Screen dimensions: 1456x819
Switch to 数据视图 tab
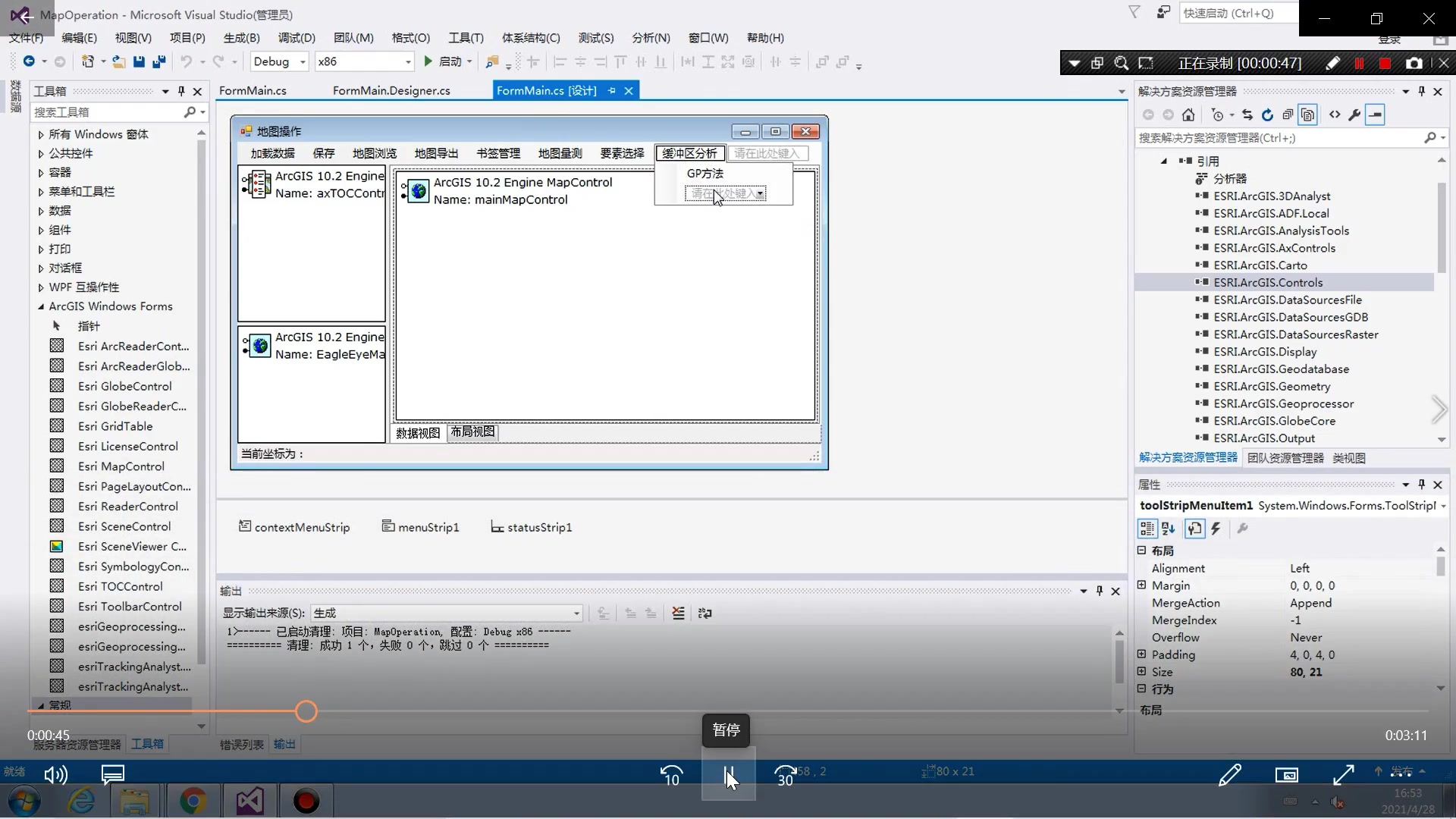(x=419, y=432)
